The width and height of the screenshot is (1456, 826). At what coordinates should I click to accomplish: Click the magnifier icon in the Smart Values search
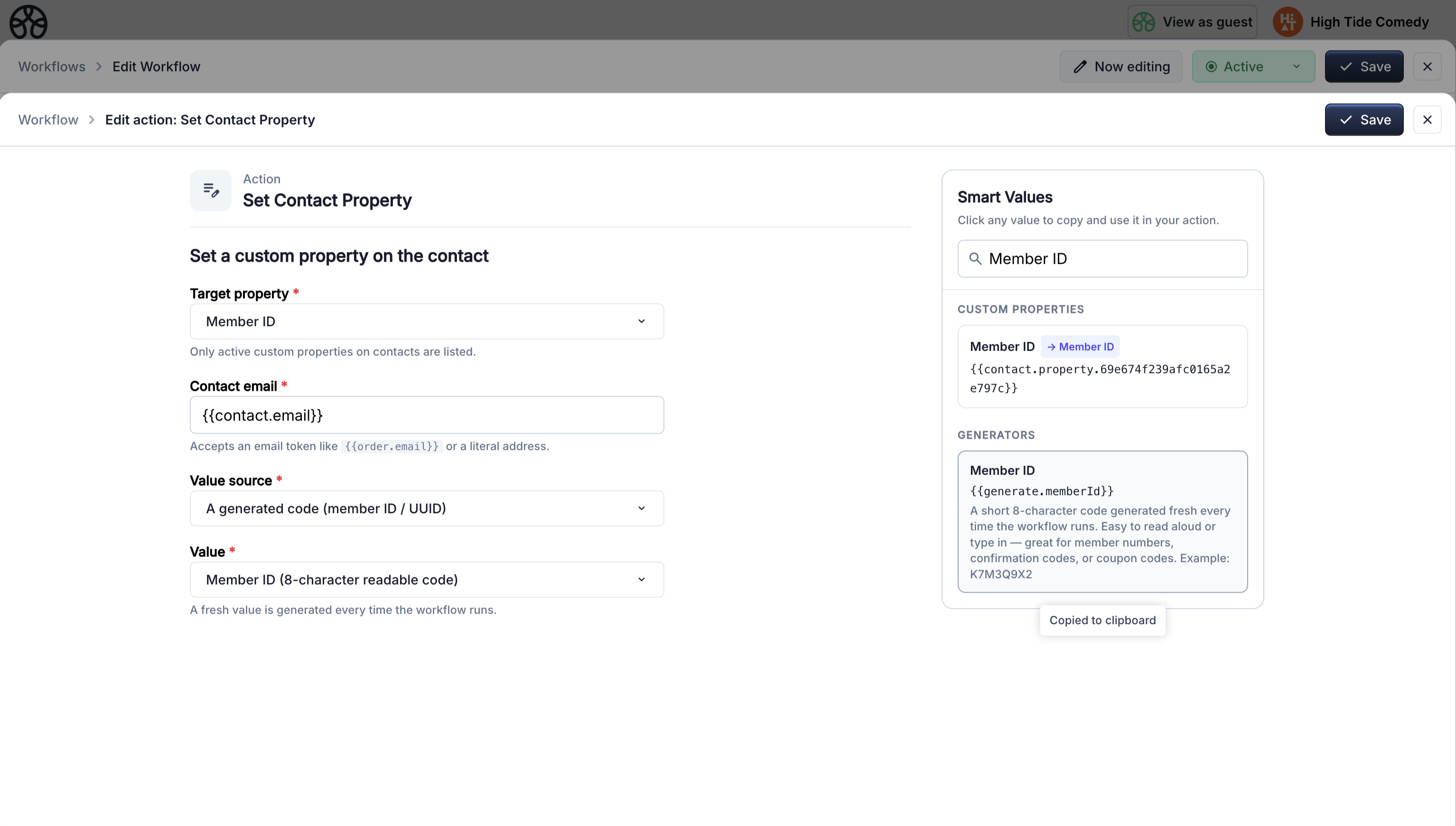tap(976, 259)
